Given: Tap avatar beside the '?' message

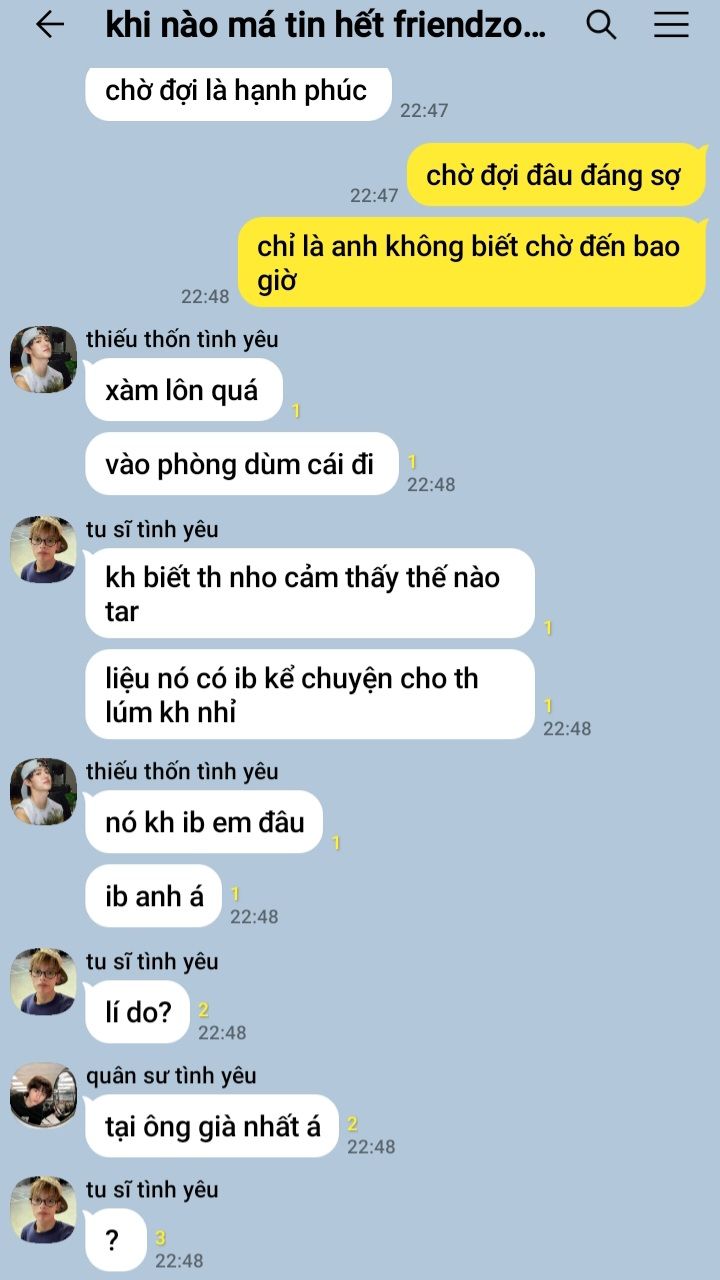Looking at the screenshot, I should pyautogui.click(x=43, y=1209).
